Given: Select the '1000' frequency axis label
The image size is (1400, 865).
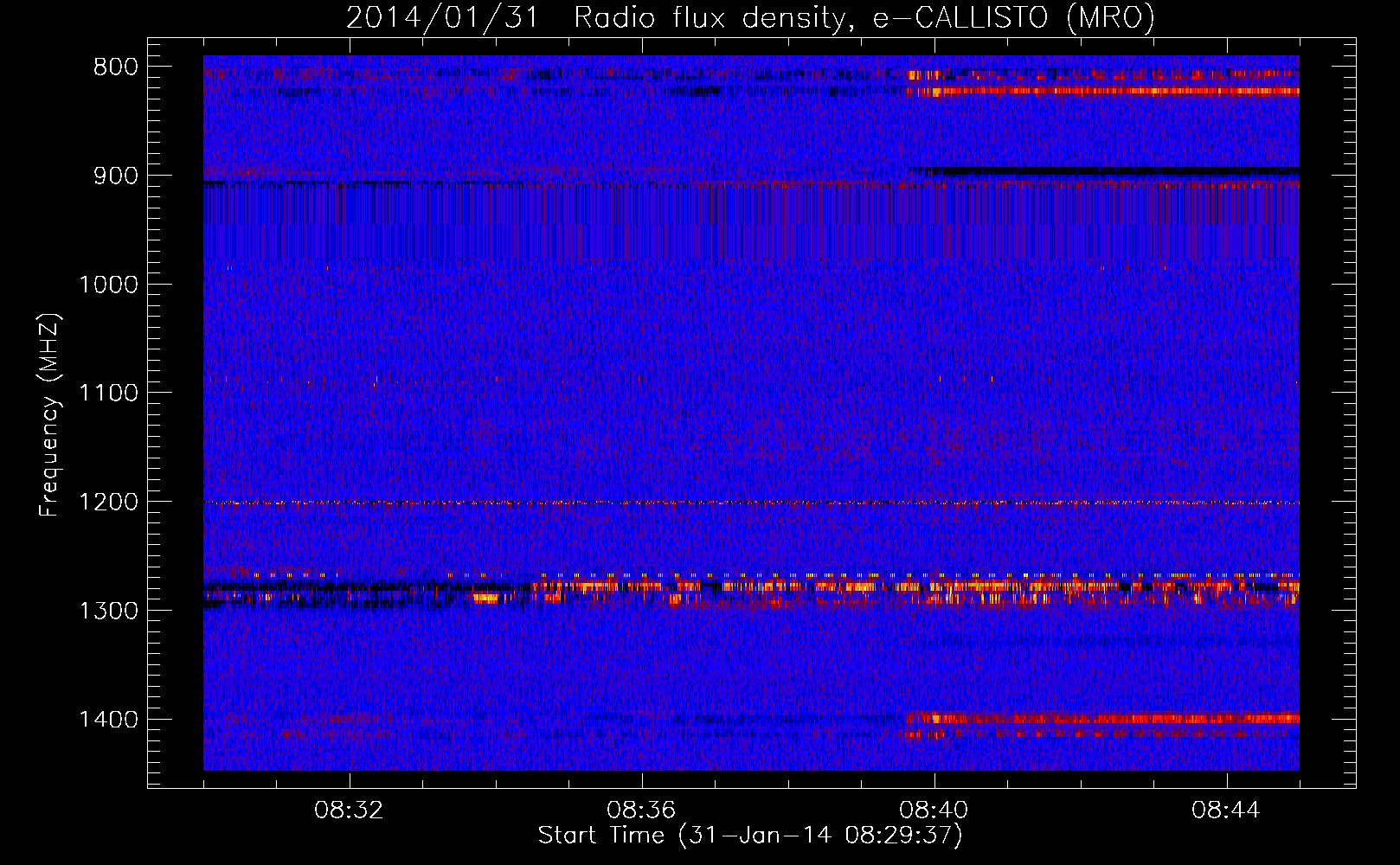Looking at the screenshot, I should [x=108, y=285].
